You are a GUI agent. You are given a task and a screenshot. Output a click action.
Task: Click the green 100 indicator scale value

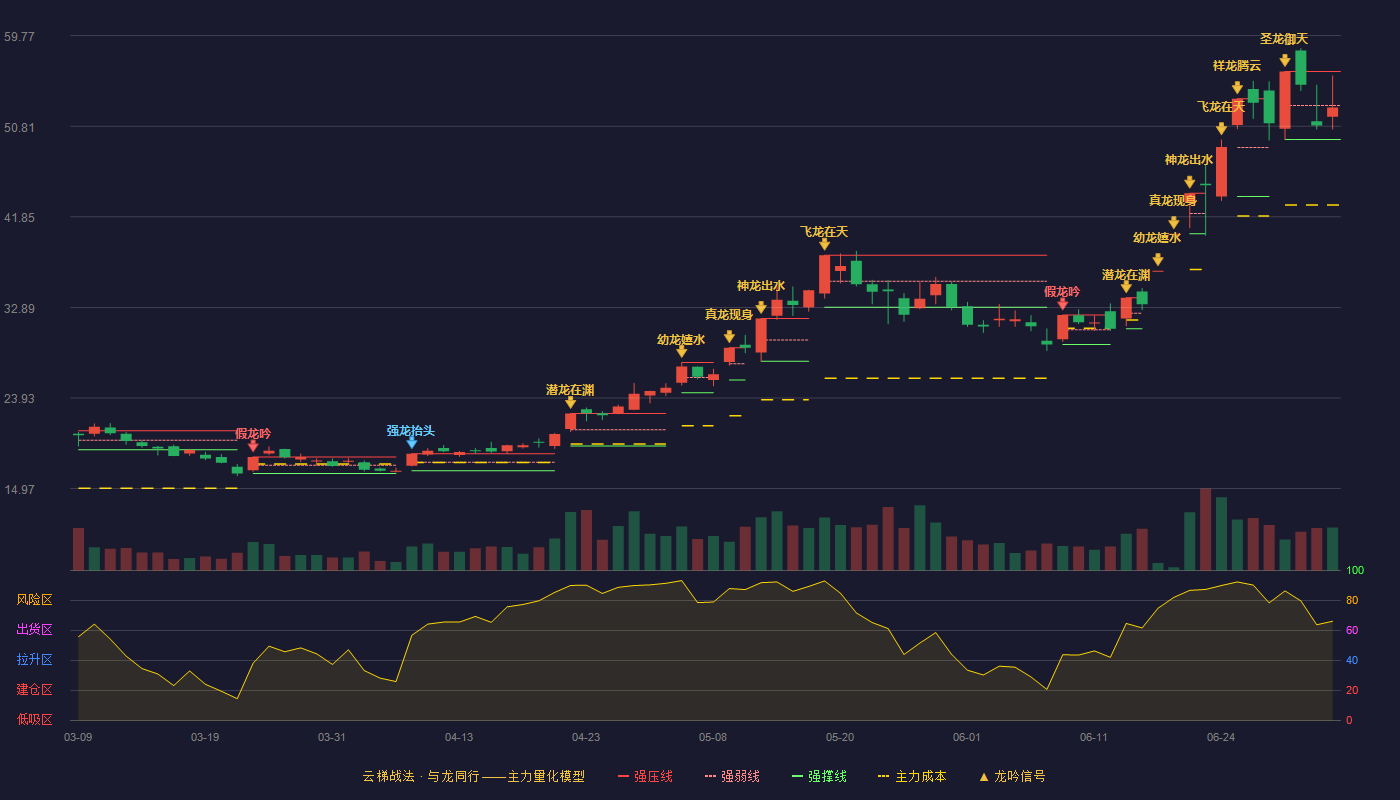[x=1355, y=571]
